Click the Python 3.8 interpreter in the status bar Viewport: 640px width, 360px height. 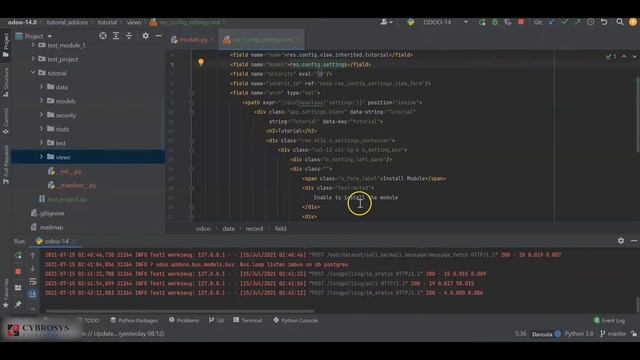click(x=579, y=334)
